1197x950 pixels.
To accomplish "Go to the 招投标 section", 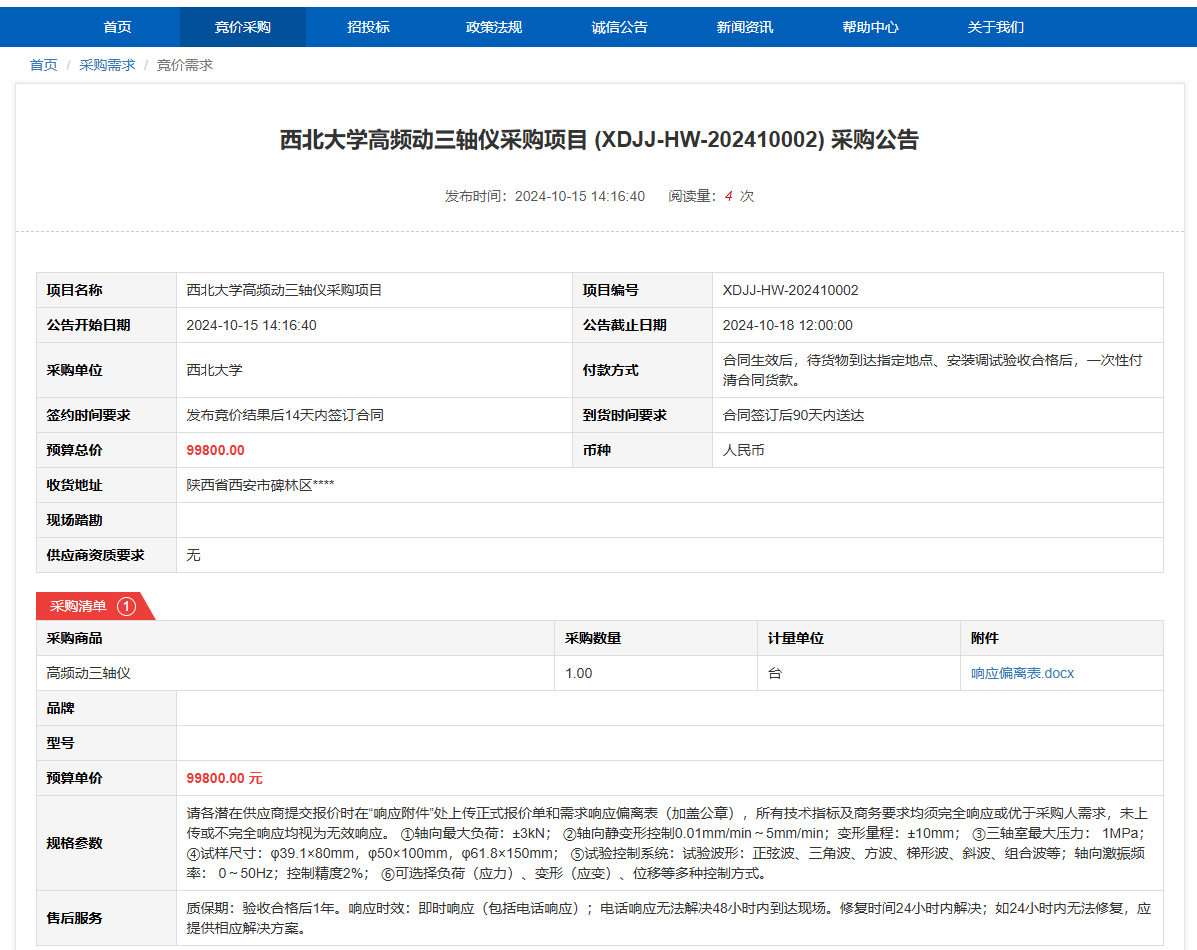I will pyautogui.click(x=368, y=27).
